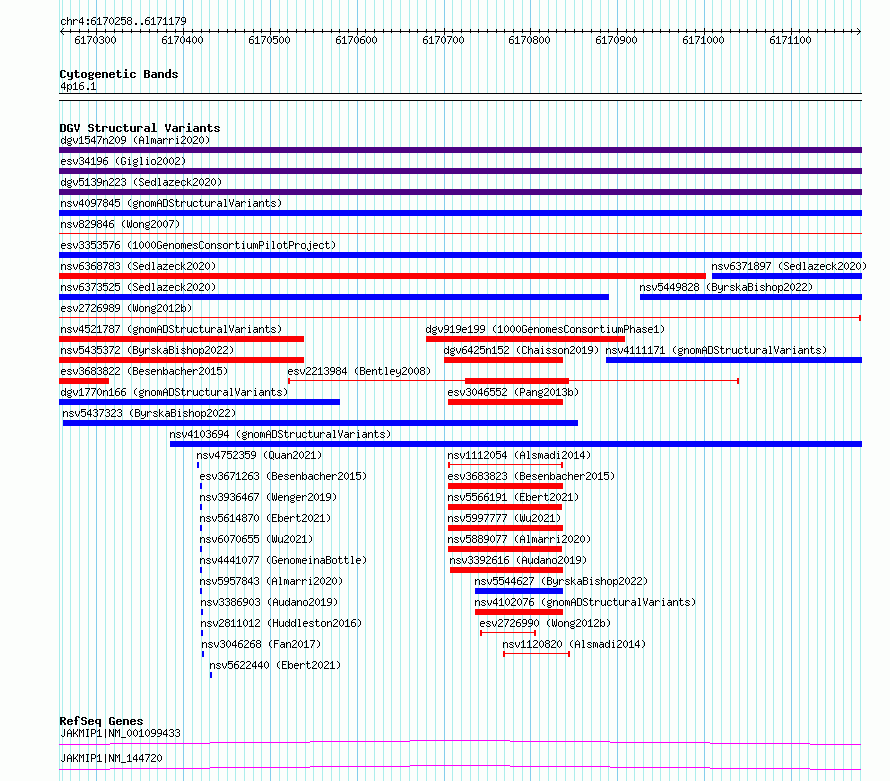The image size is (890, 781).
Task: Select nsv5449828 (ByrskaBishop2022) label
Action: [x=726, y=287]
